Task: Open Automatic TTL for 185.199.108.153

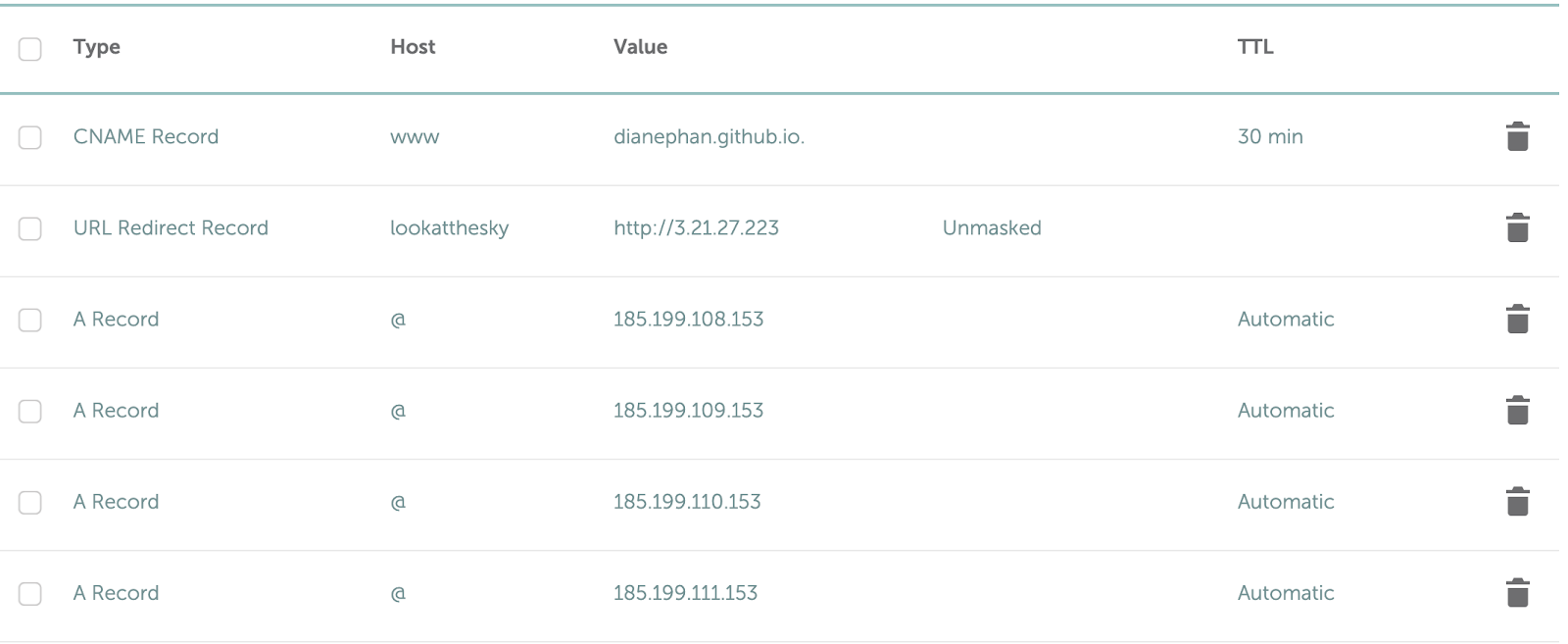Action: 1286,319
